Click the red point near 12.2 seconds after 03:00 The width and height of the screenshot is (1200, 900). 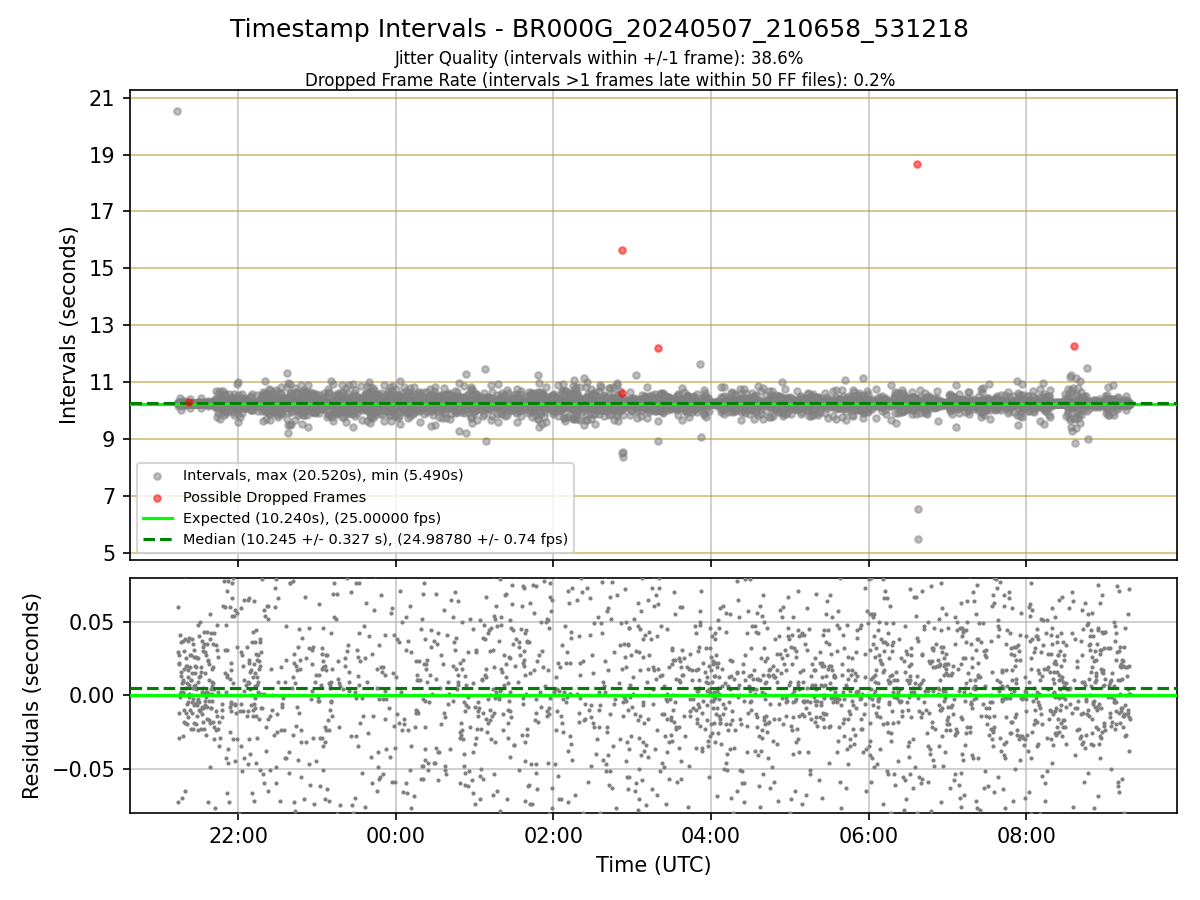(x=658, y=348)
